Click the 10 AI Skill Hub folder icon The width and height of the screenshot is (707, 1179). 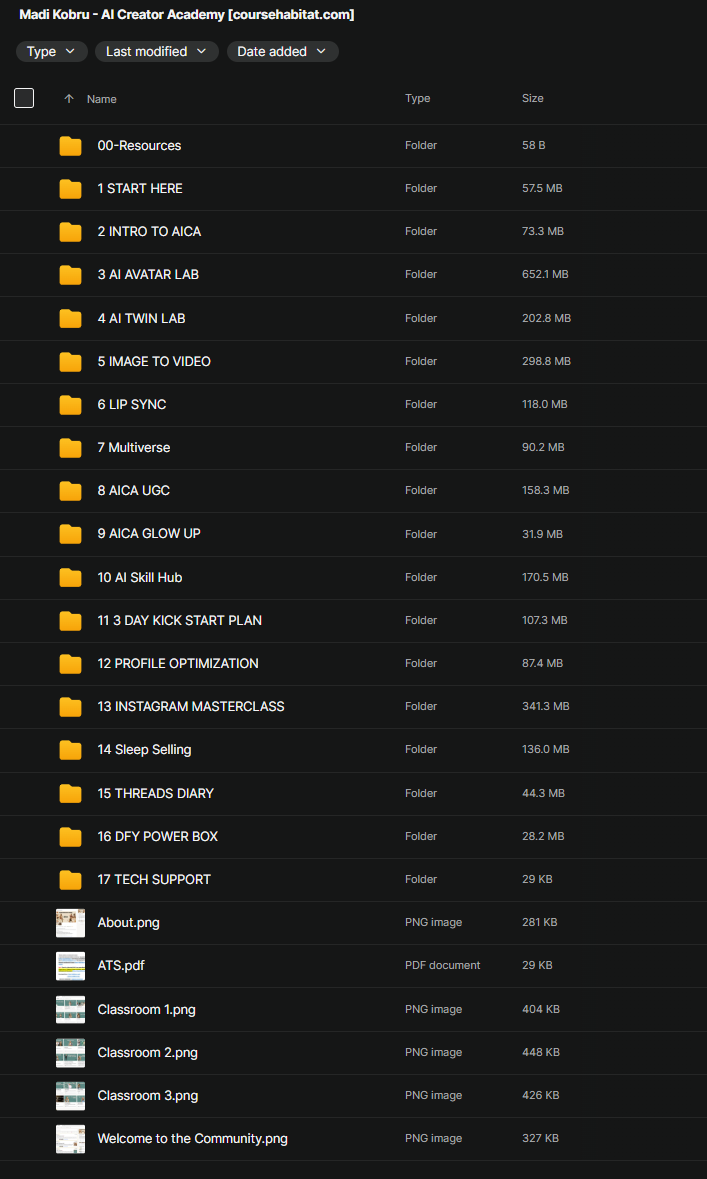(x=70, y=578)
